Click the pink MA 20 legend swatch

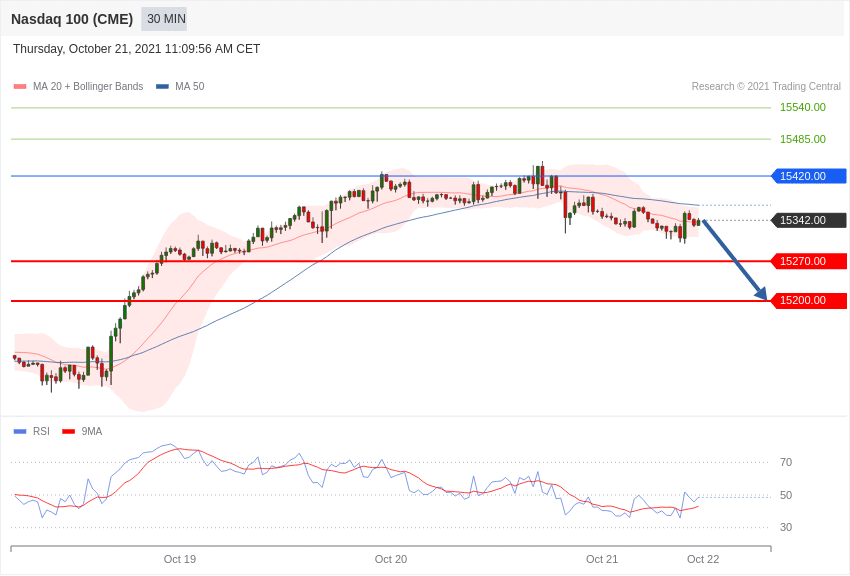(20, 87)
